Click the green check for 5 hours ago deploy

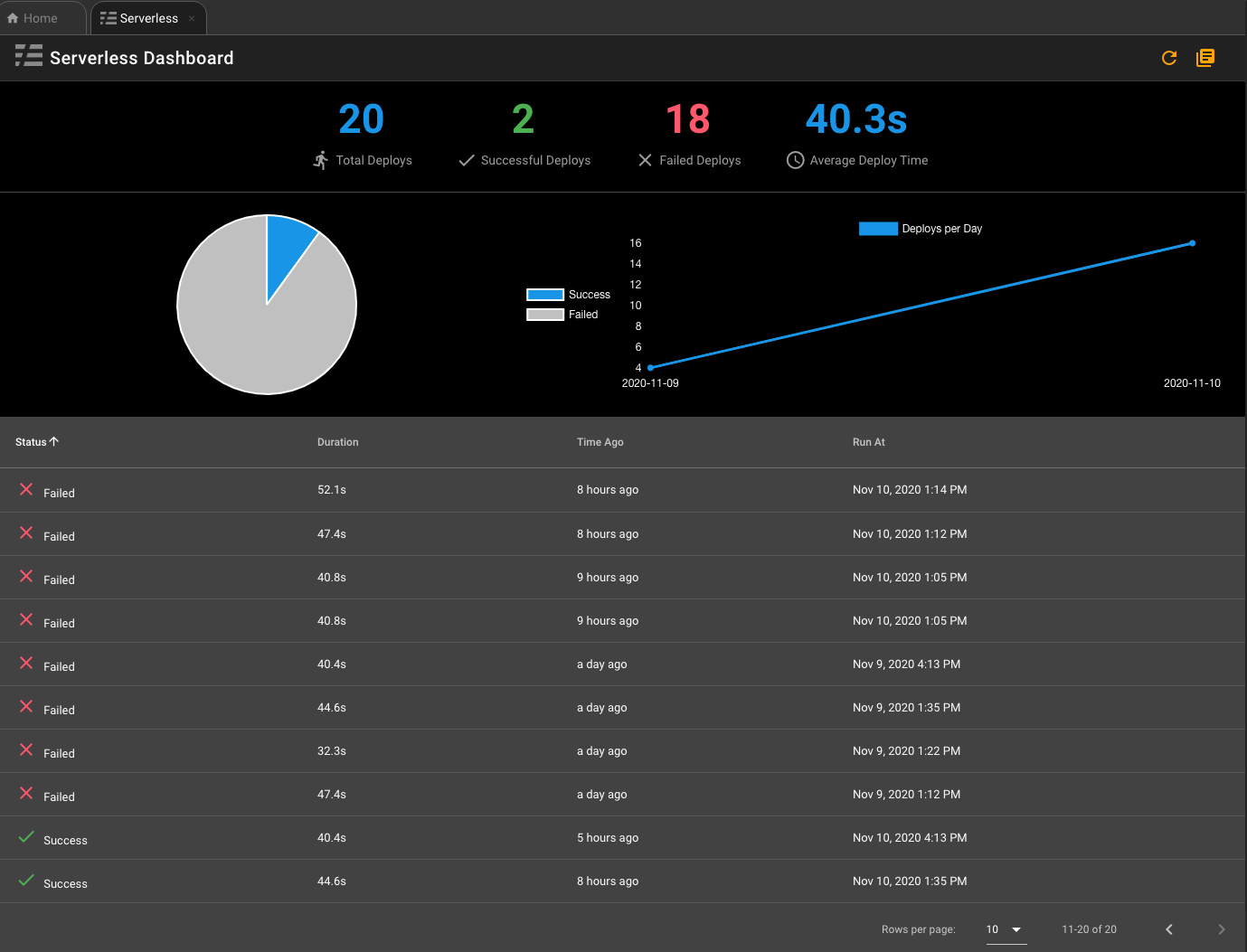[x=26, y=837]
